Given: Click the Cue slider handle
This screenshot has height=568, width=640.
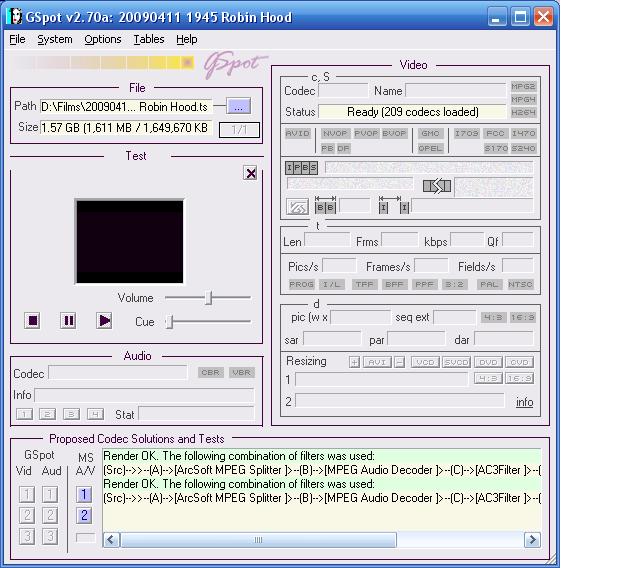Looking at the screenshot, I should [x=170, y=322].
